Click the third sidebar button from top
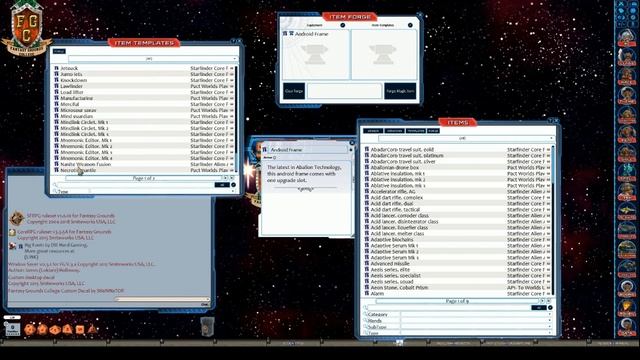Viewport: 640px width, 360px height. tap(627, 77)
